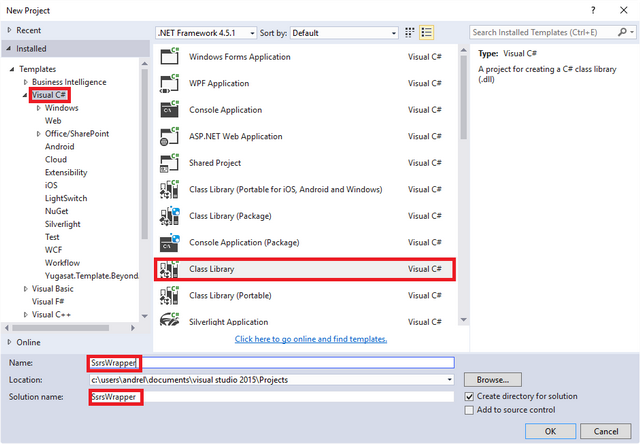The width and height of the screenshot is (640, 444).
Task: Open the search options dropdown arrow
Action: (x=632, y=32)
